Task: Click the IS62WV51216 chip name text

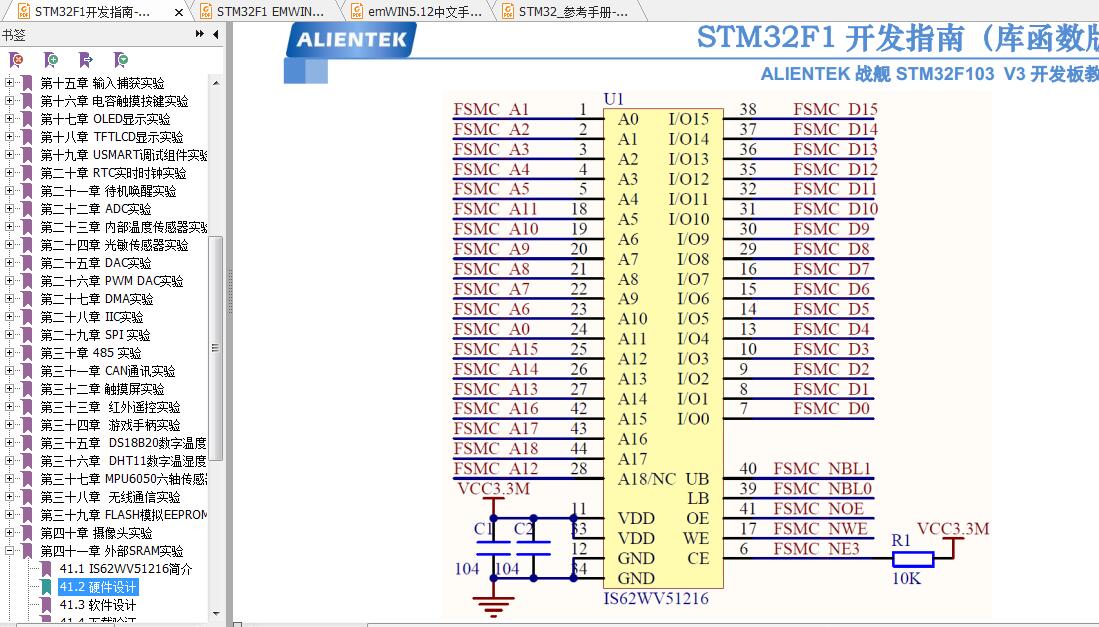Action: point(656,598)
